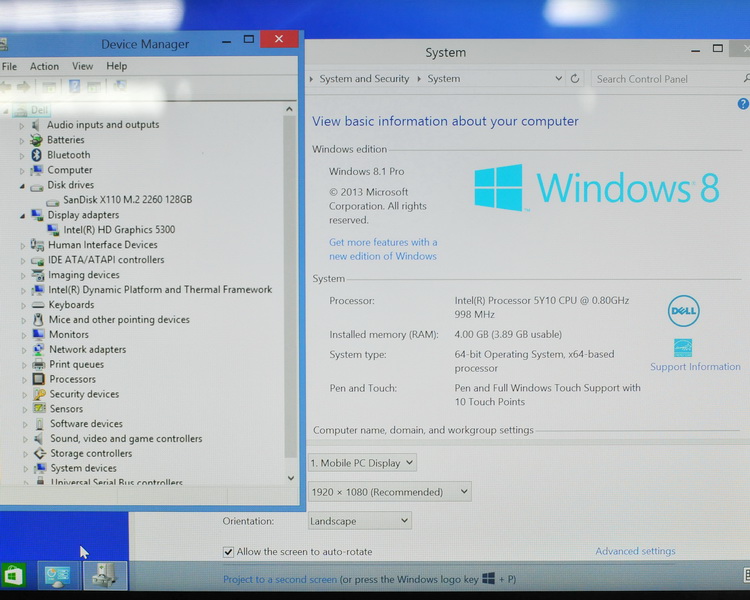Expand the Network adapters node arrow

(23, 350)
